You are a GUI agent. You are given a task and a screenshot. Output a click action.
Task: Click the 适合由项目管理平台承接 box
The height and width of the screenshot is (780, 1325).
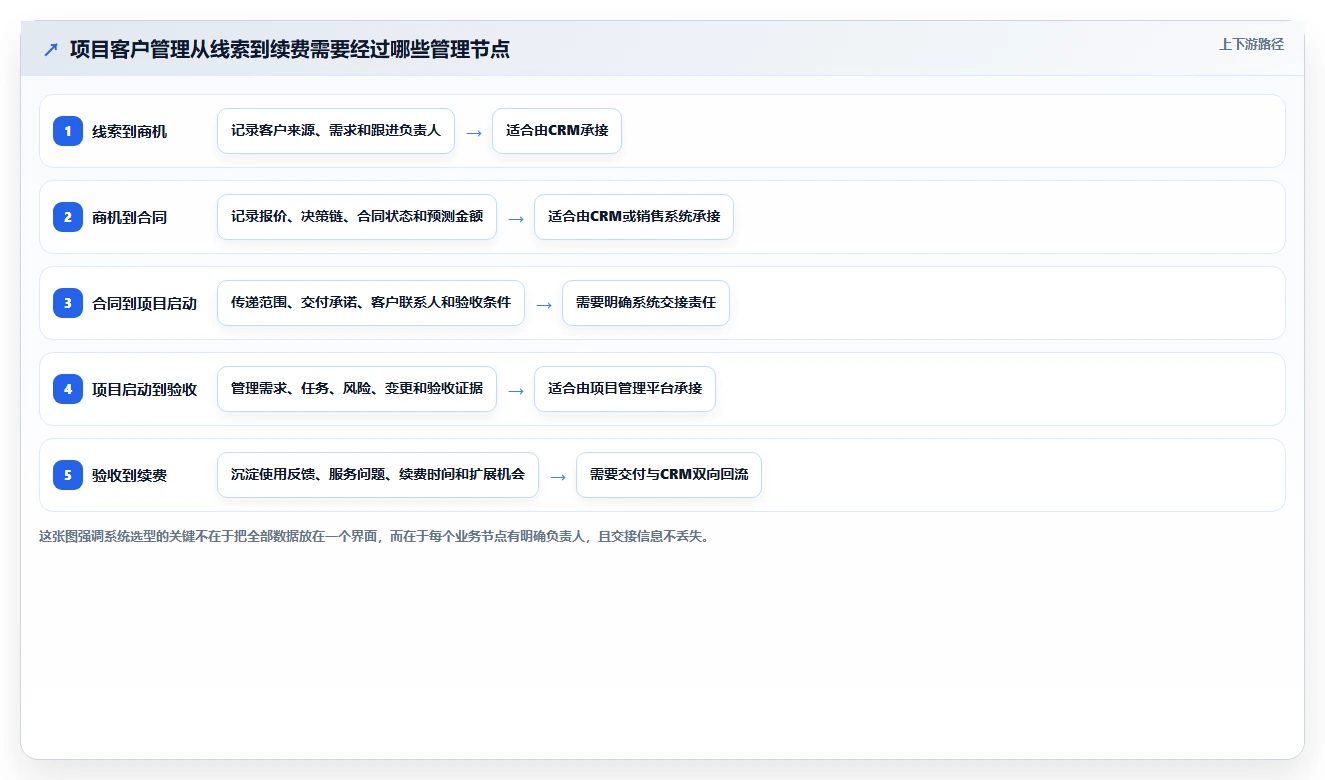pyautogui.click(x=625, y=389)
